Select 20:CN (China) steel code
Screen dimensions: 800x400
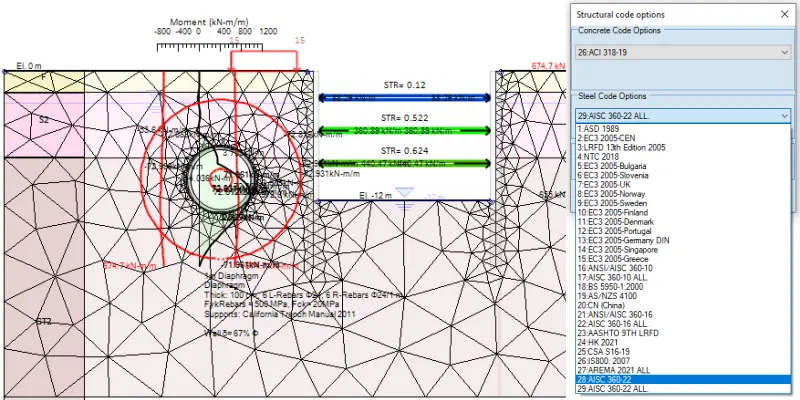pyautogui.click(x=683, y=305)
